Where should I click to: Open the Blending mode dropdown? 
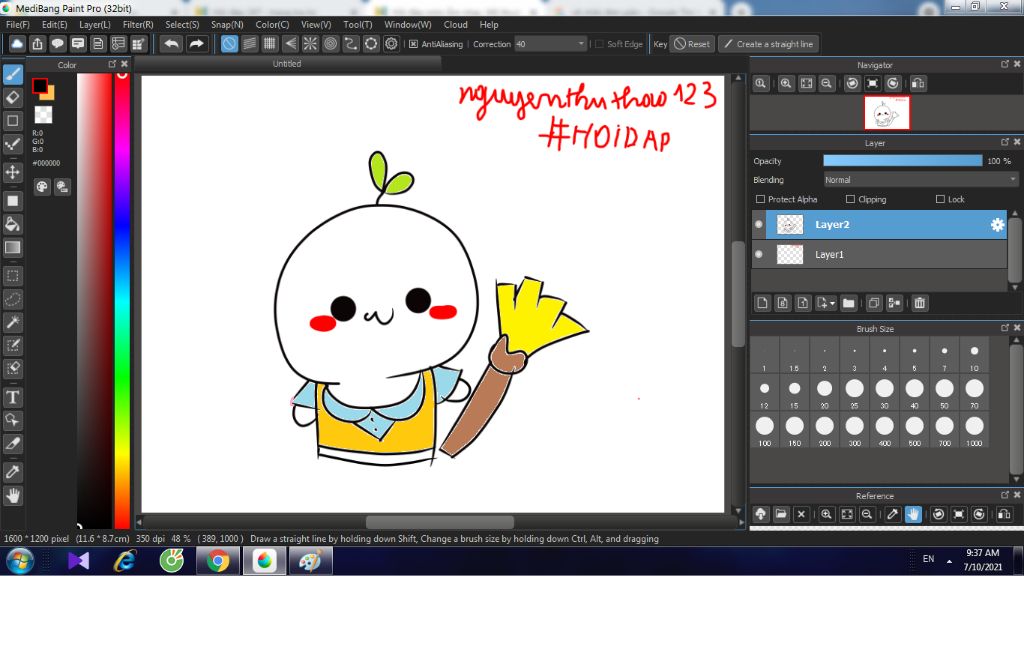(x=921, y=180)
